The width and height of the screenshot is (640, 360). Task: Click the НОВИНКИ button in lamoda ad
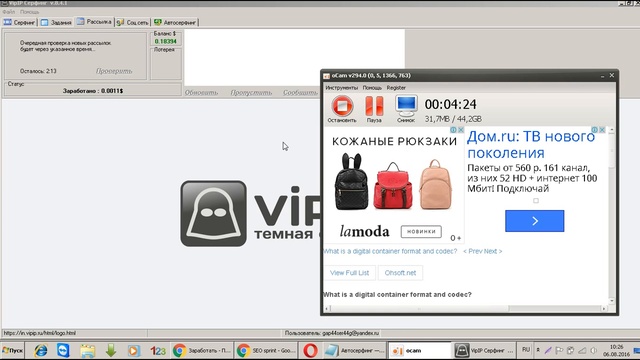pos(421,231)
